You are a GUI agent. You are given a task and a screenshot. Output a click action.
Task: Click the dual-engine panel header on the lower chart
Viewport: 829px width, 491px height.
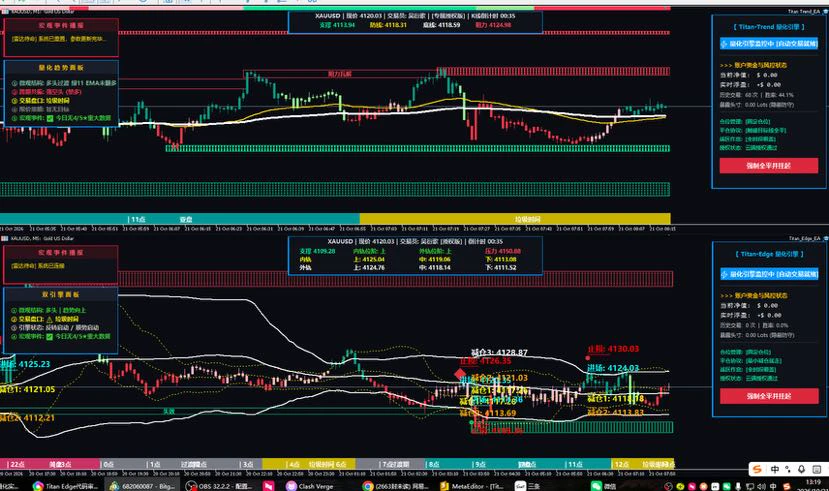(61, 294)
